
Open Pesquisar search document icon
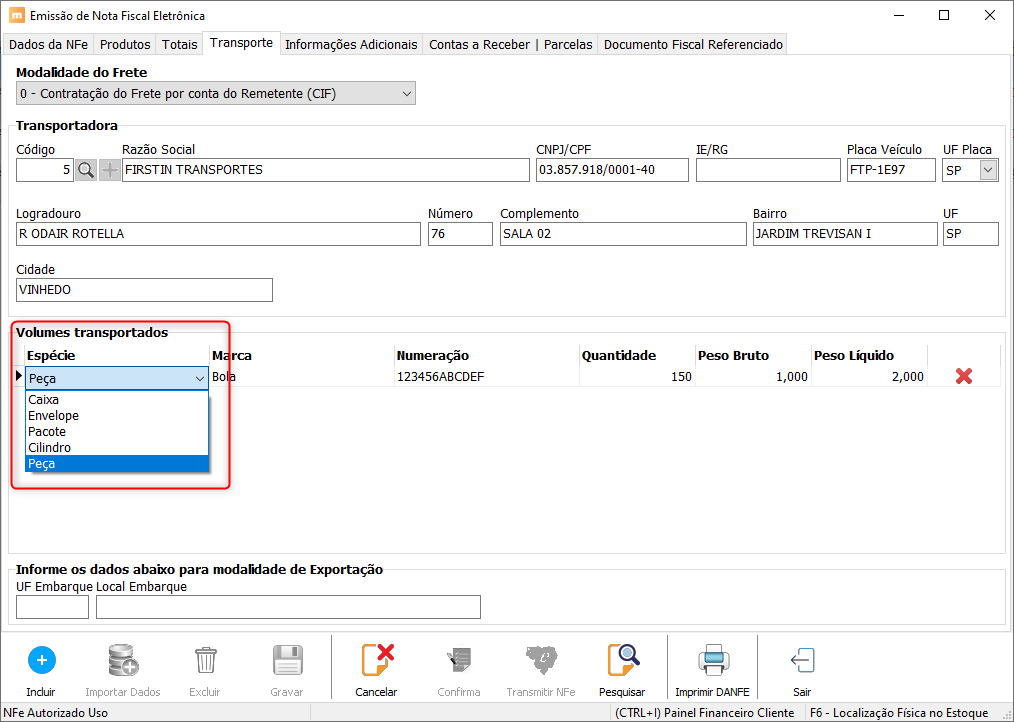(x=623, y=660)
